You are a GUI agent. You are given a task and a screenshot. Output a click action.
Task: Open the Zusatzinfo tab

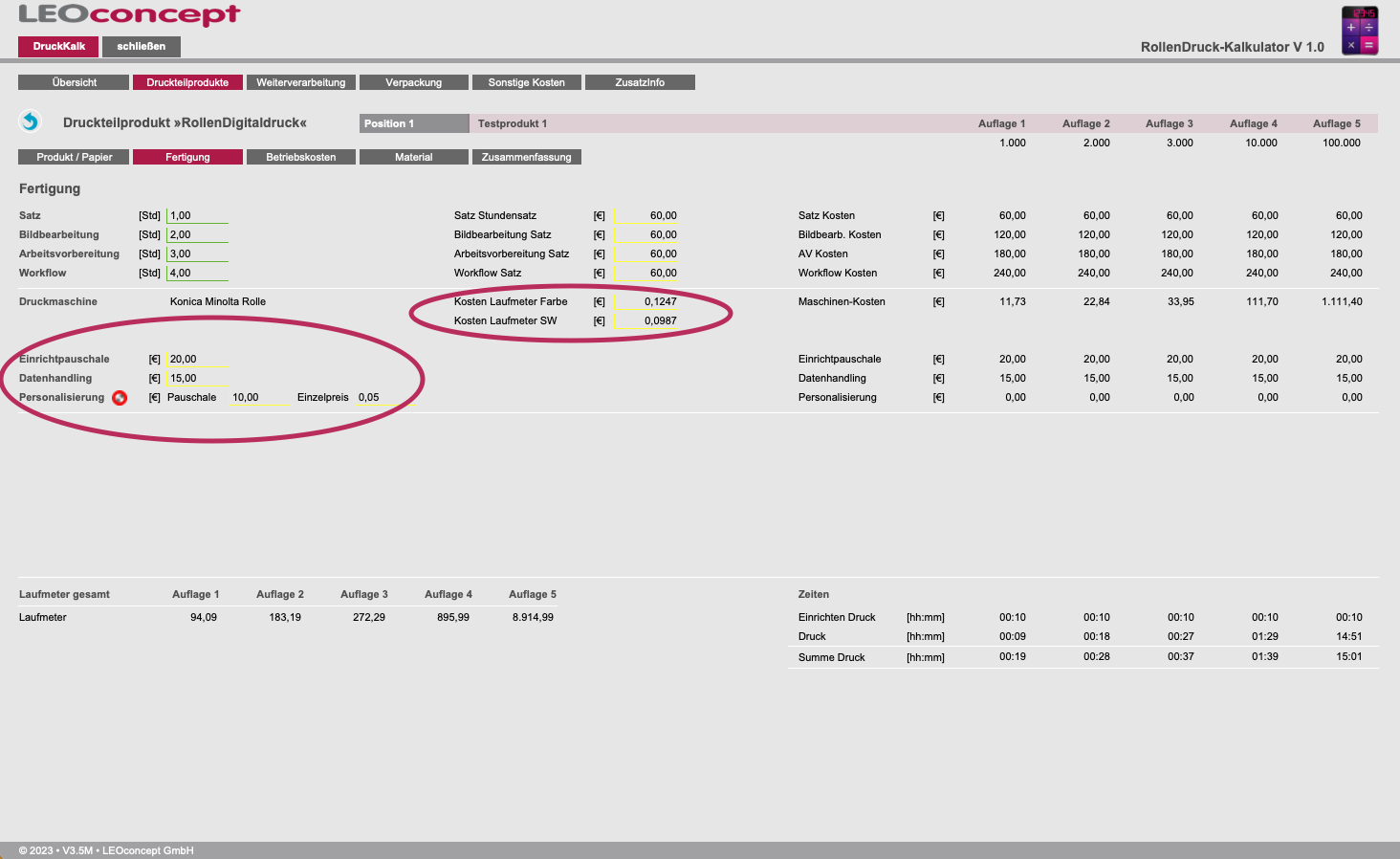tap(639, 82)
